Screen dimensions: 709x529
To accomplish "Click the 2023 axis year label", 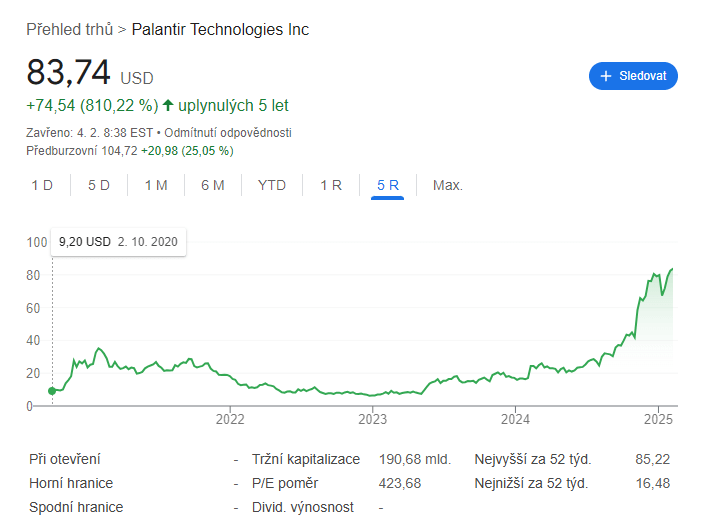I will [x=373, y=419].
